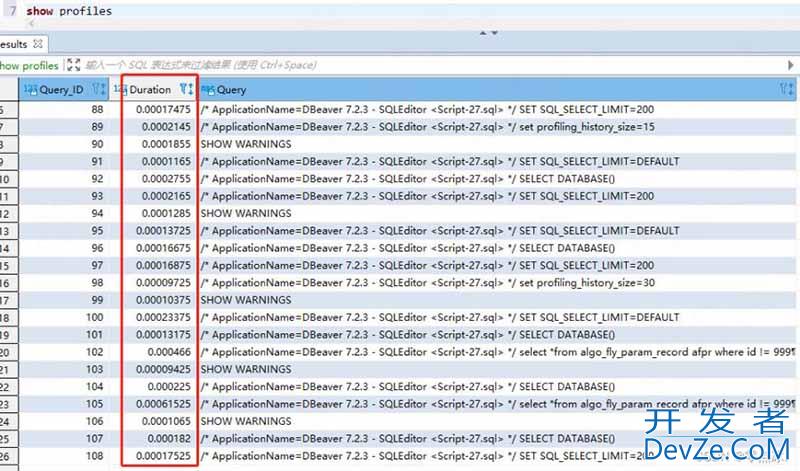Select Query_ID cell 100

(x=64, y=317)
